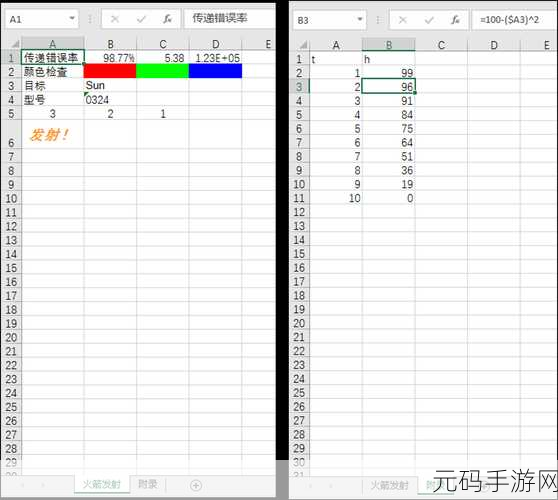The width and height of the screenshot is (558, 500).
Task: Select the cell showing 19
Action: coord(389,184)
